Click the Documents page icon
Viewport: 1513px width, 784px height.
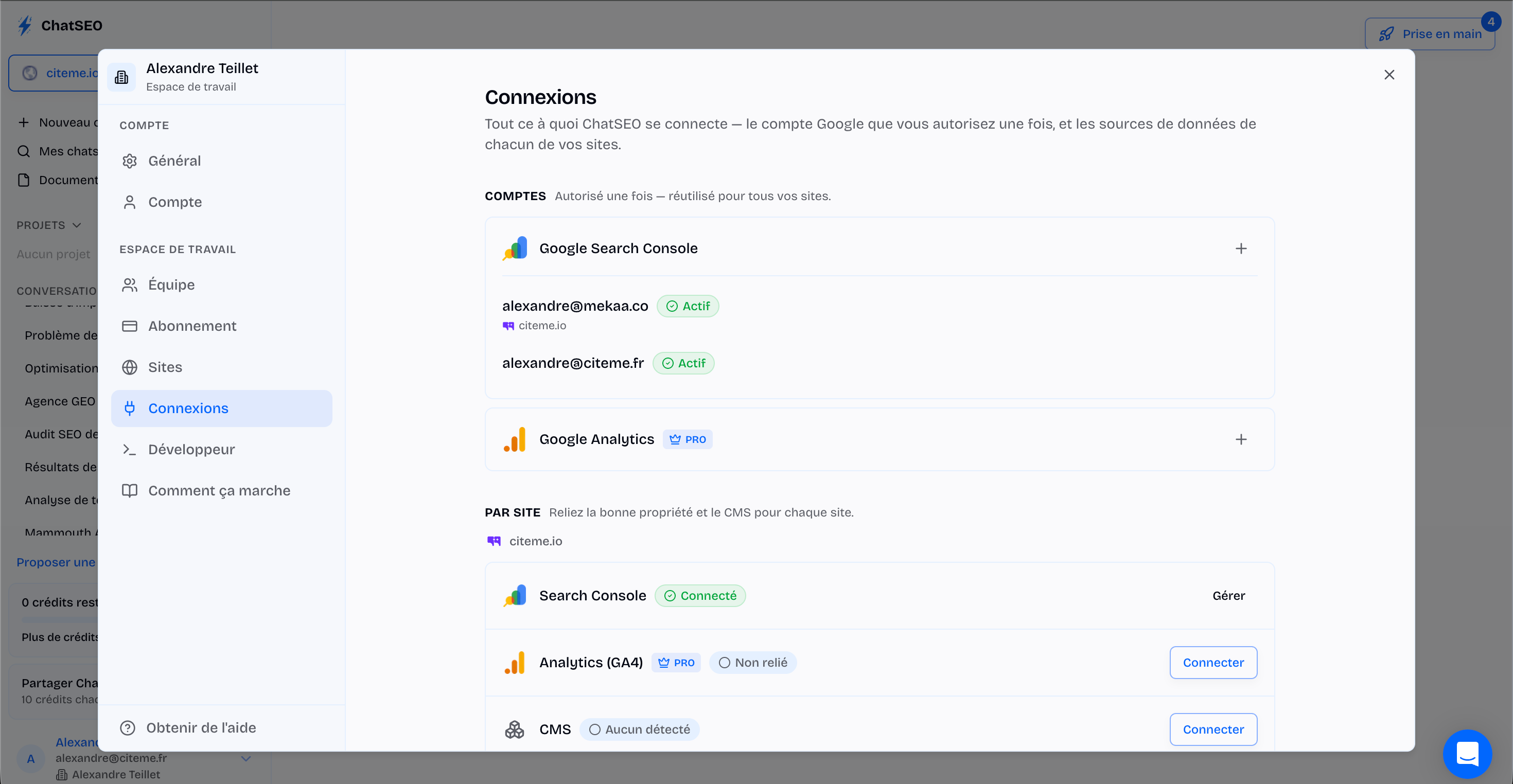pos(24,180)
